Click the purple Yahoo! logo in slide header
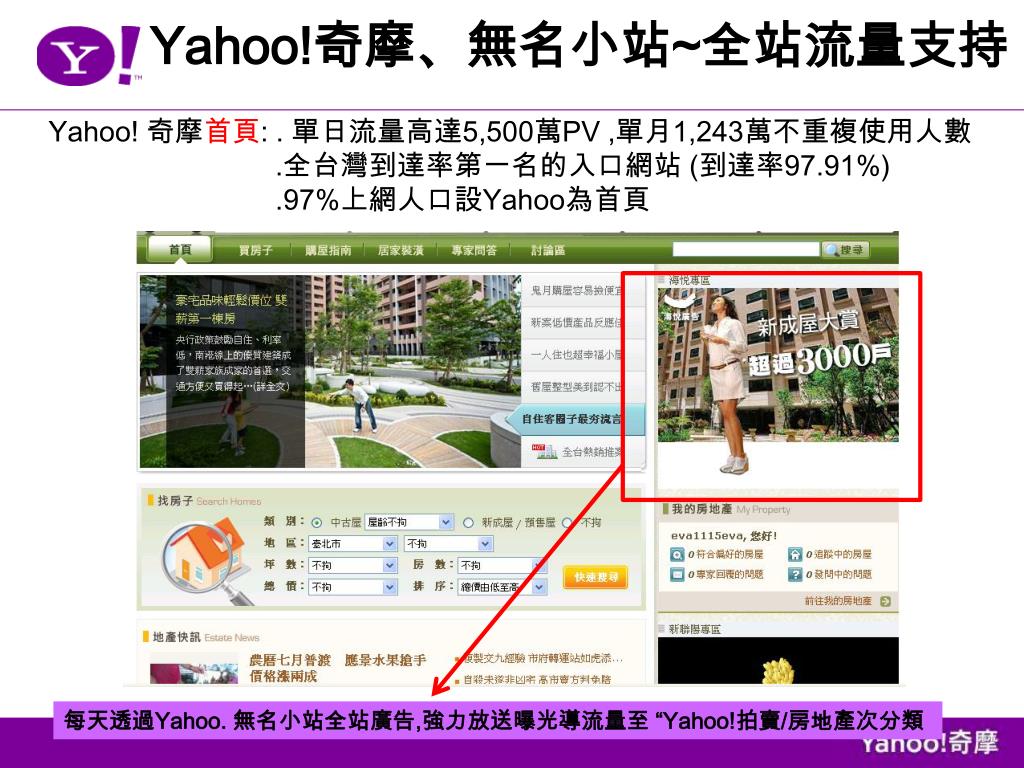The width and height of the screenshot is (1024, 768). click(x=89, y=56)
